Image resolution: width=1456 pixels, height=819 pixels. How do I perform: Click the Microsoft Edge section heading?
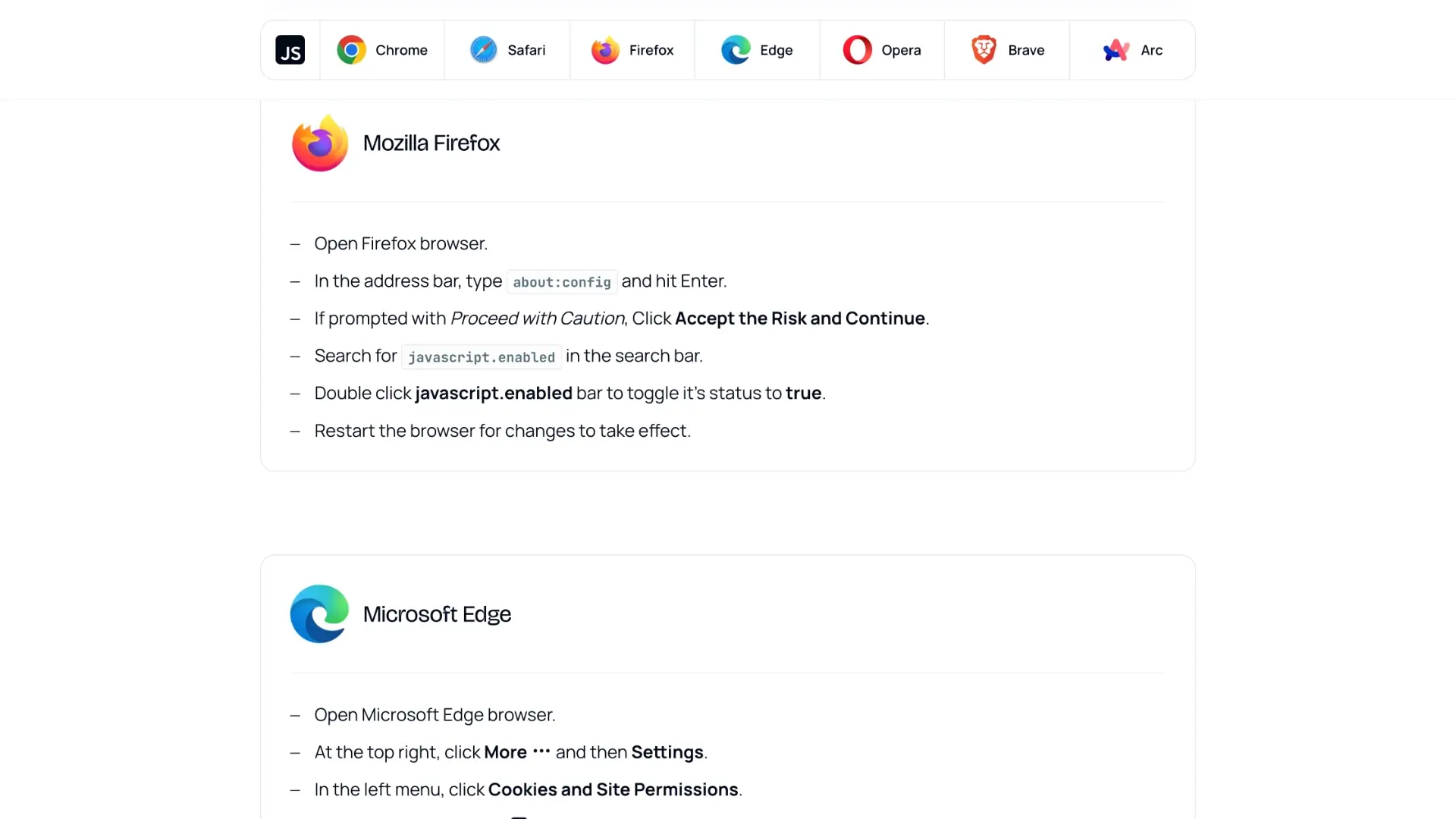point(437,614)
